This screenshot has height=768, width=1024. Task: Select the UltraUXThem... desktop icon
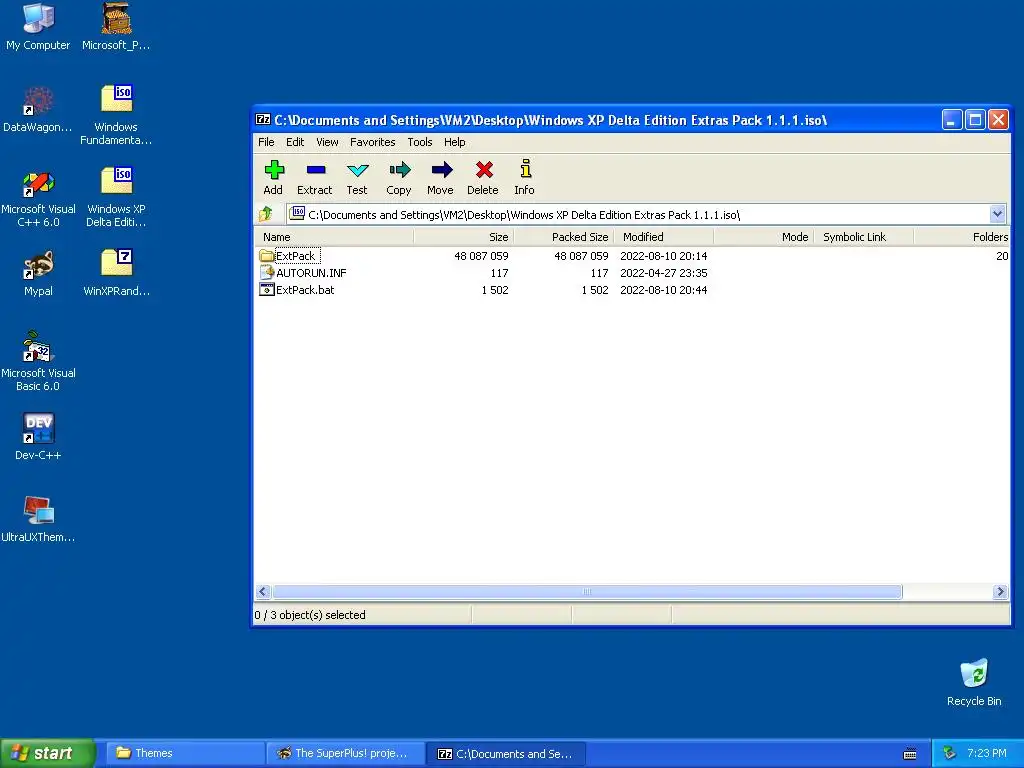38,519
